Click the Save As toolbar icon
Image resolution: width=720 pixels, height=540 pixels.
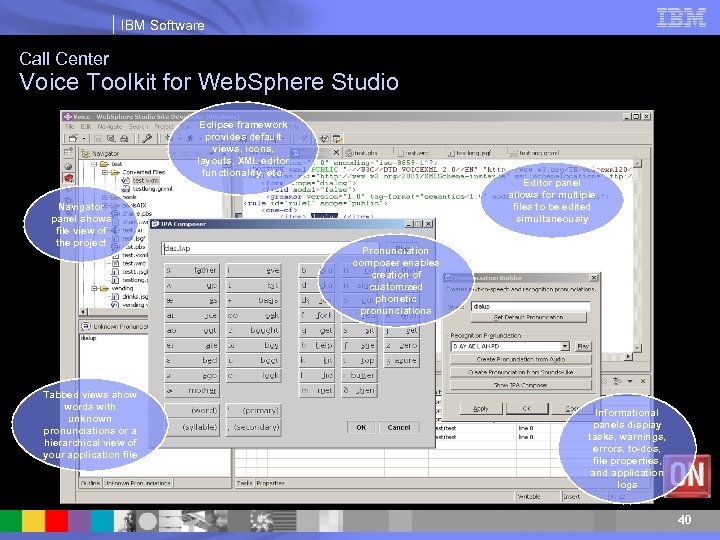[111, 138]
